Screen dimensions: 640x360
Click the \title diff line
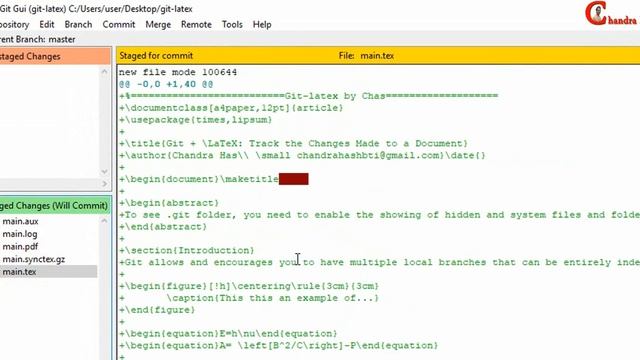pyautogui.click(x=293, y=144)
